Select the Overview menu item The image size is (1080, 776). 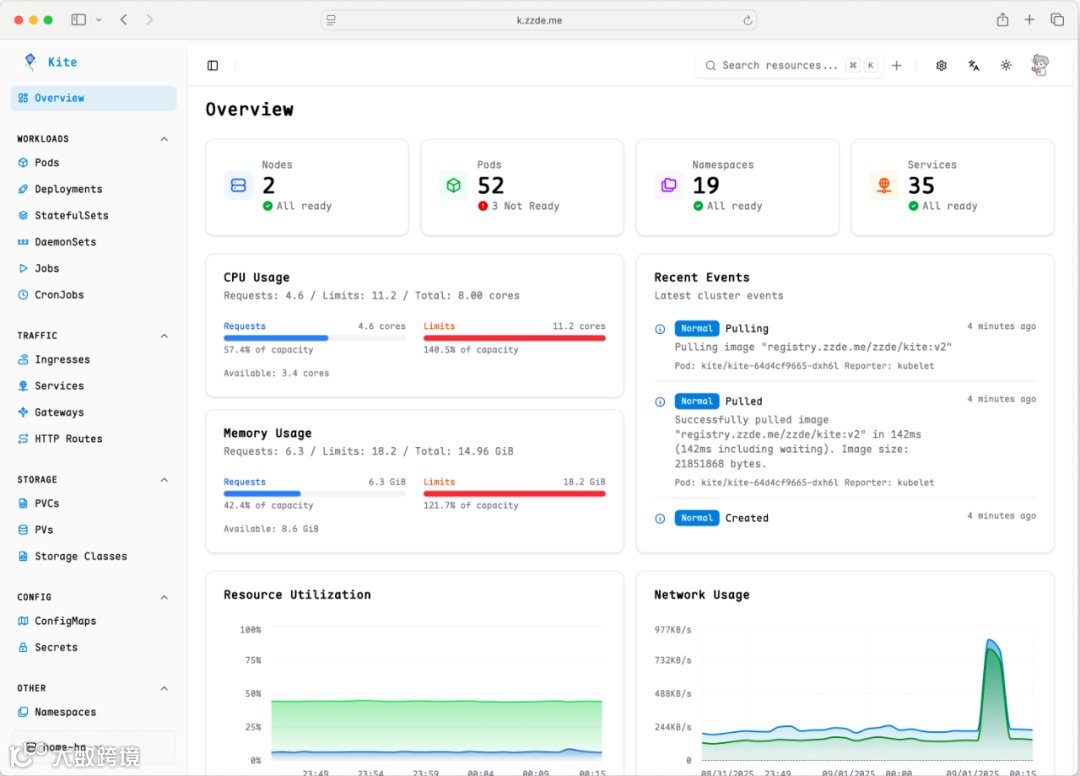(x=94, y=98)
